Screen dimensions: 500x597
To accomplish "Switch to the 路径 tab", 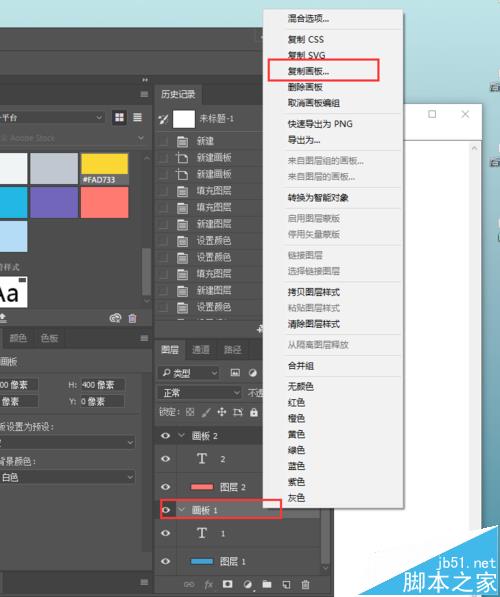I will point(232,350).
